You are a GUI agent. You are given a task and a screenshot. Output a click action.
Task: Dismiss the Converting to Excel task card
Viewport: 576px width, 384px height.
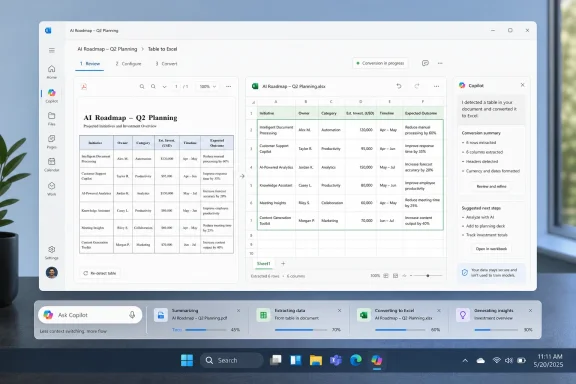(438, 311)
